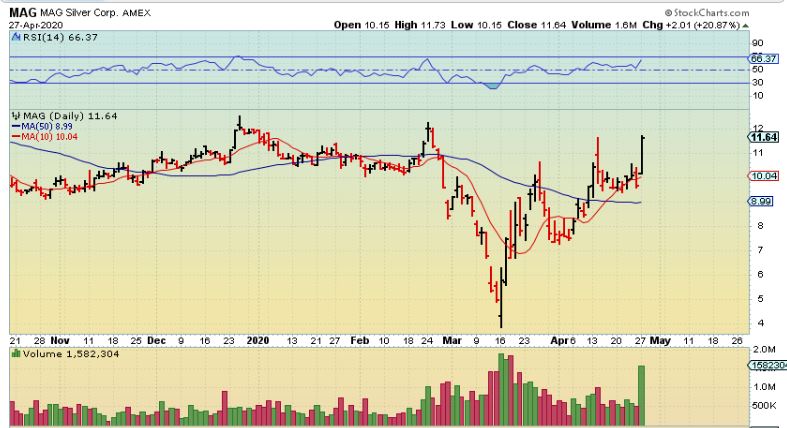Click the volume axis label 1.0M

764,386
